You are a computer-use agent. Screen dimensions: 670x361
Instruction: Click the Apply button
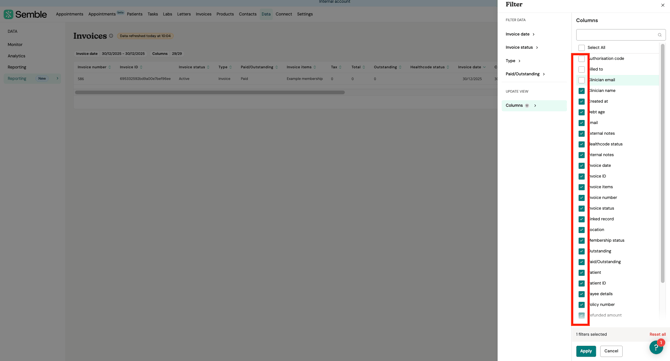(586, 351)
